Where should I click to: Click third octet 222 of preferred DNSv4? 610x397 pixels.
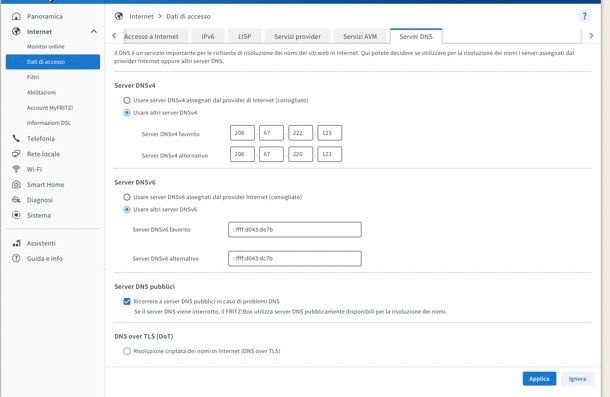point(300,133)
